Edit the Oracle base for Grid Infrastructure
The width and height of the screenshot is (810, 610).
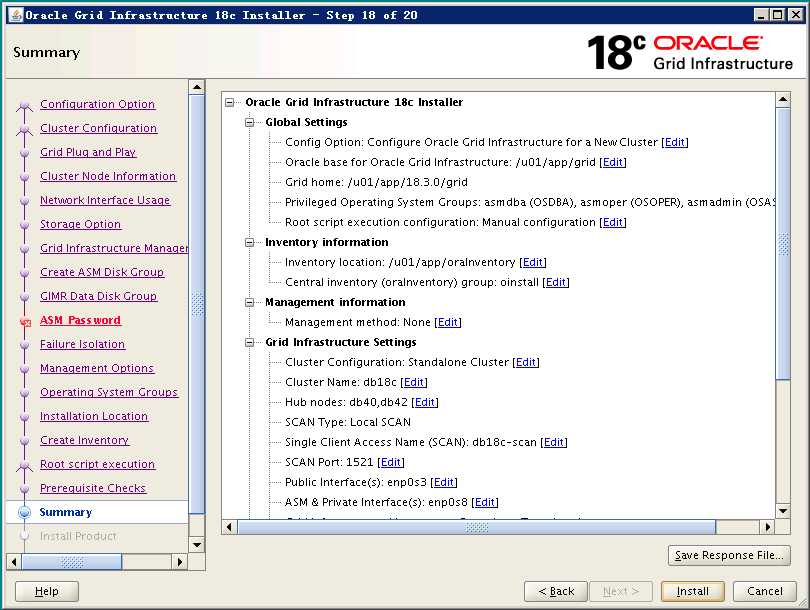pos(613,162)
